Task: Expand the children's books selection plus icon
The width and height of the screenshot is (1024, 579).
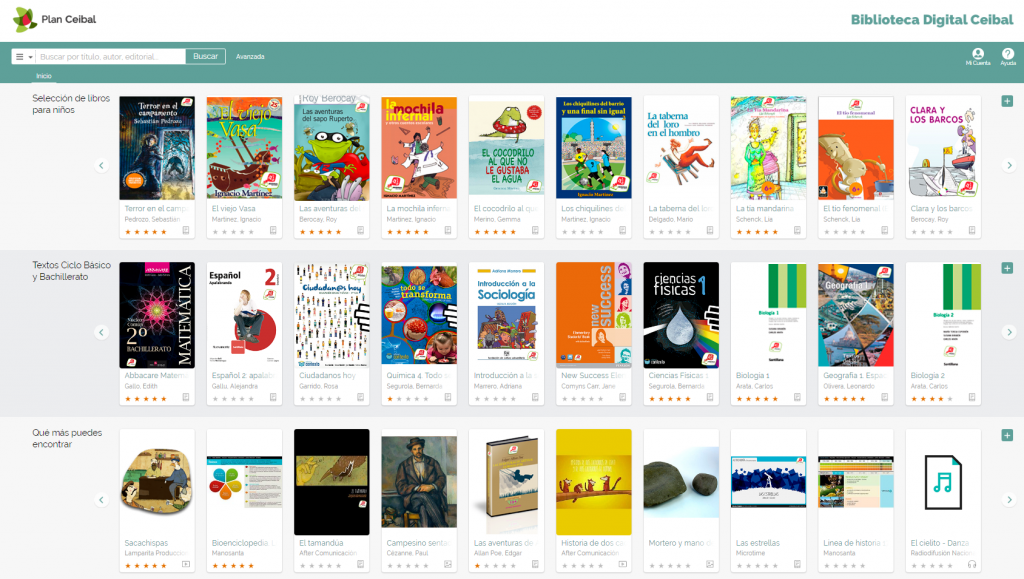Action: click(x=1007, y=101)
